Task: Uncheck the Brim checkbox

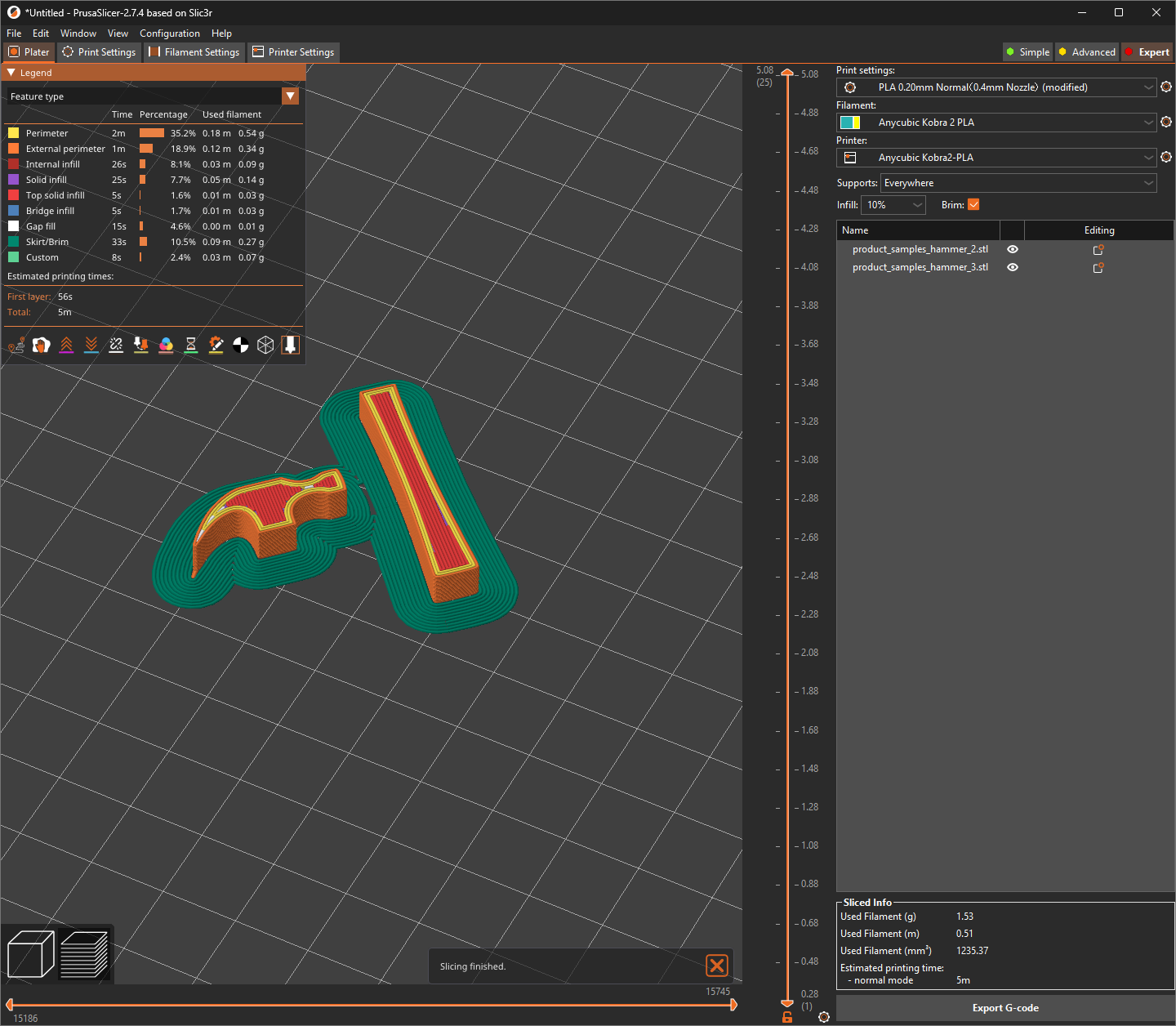Action: coord(973,205)
